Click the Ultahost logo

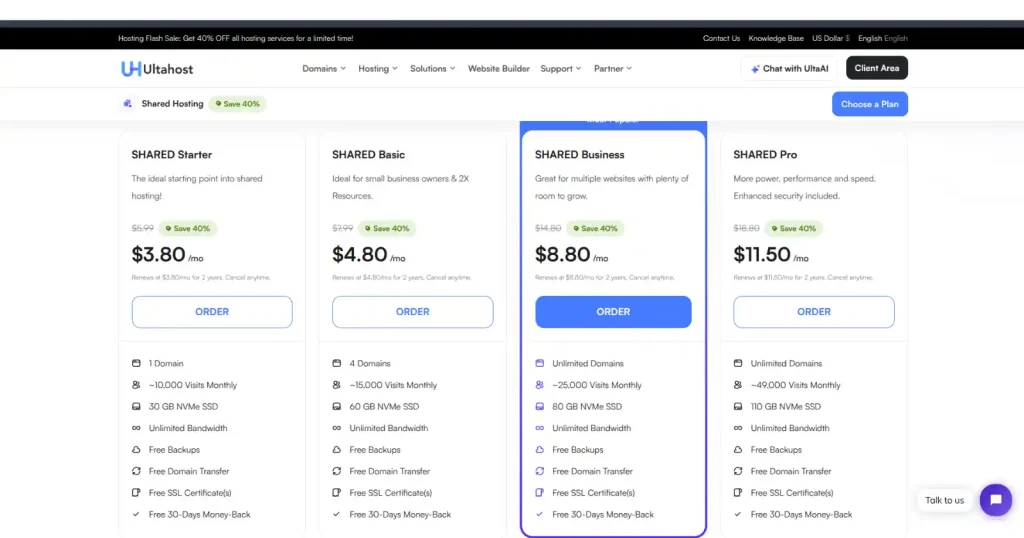click(157, 69)
